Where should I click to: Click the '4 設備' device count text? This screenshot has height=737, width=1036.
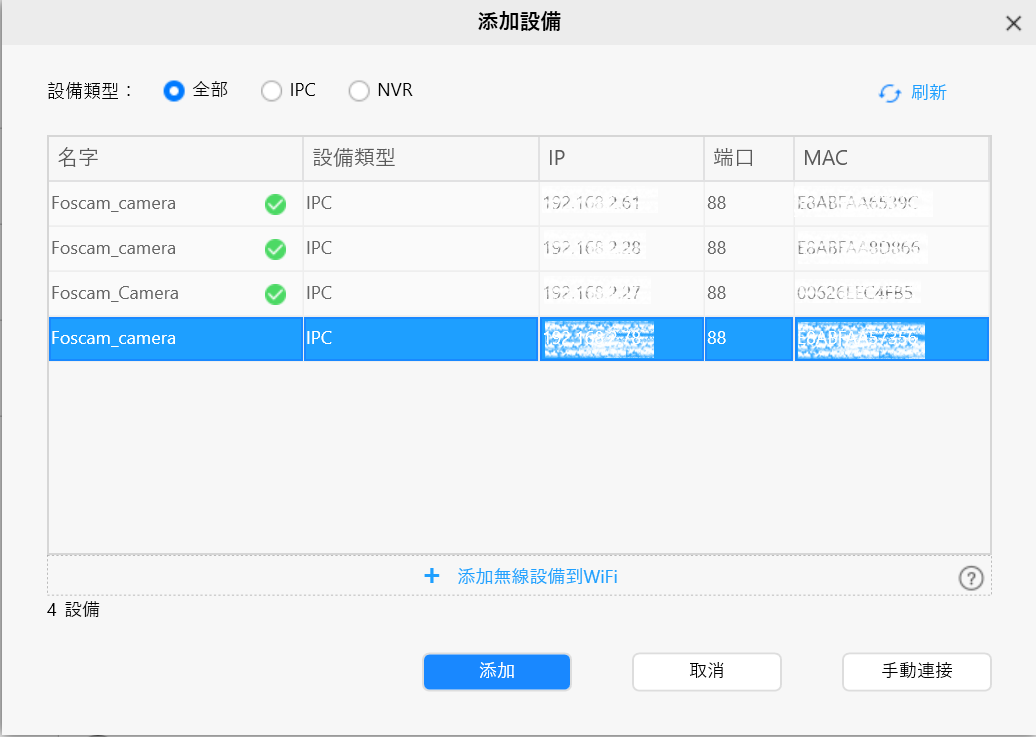click(73, 609)
